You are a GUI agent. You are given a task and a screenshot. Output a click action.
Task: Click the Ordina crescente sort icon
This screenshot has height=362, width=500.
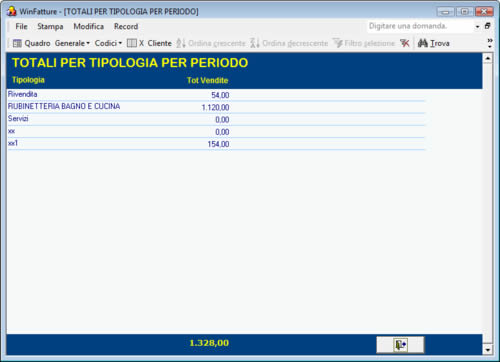tap(181, 43)
